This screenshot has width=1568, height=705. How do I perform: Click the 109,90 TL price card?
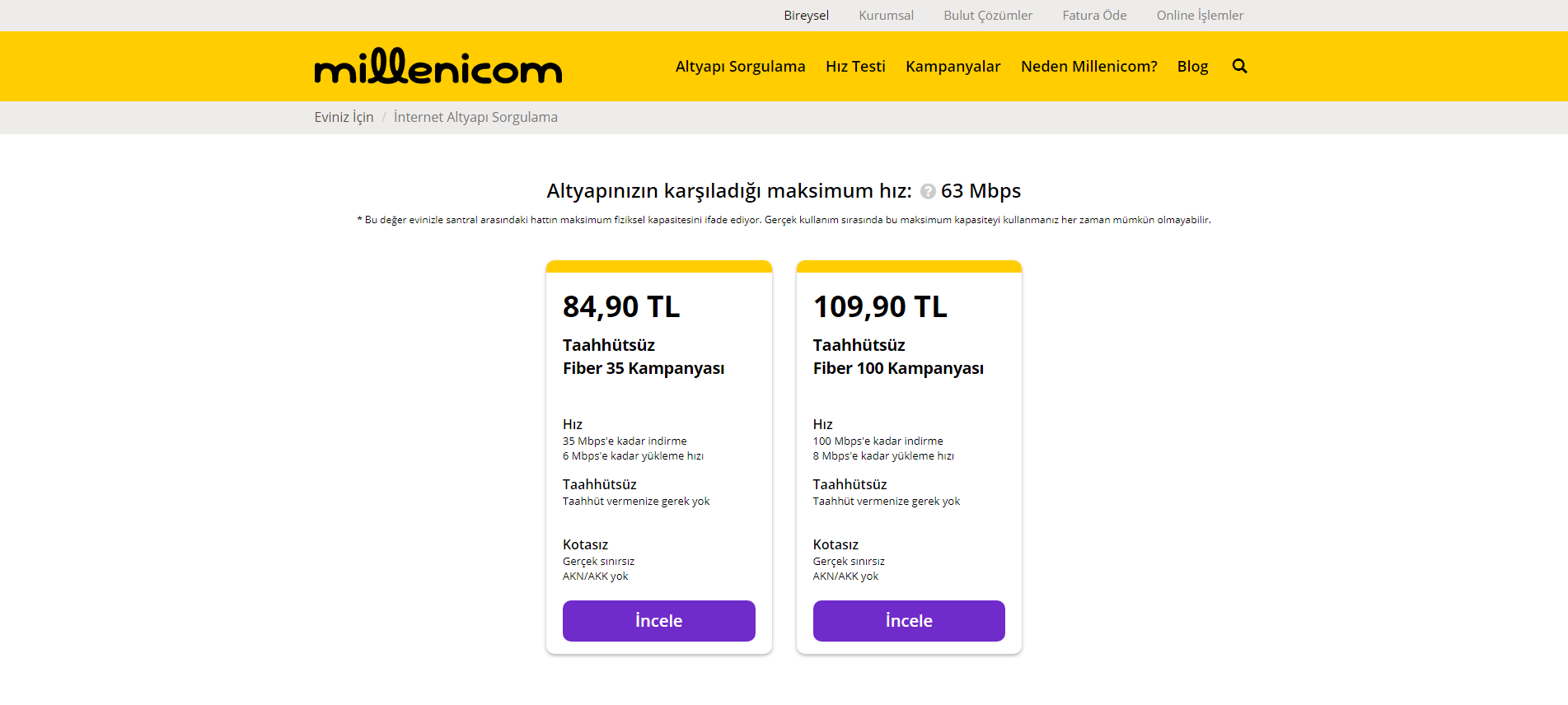[x=880, y=307]
